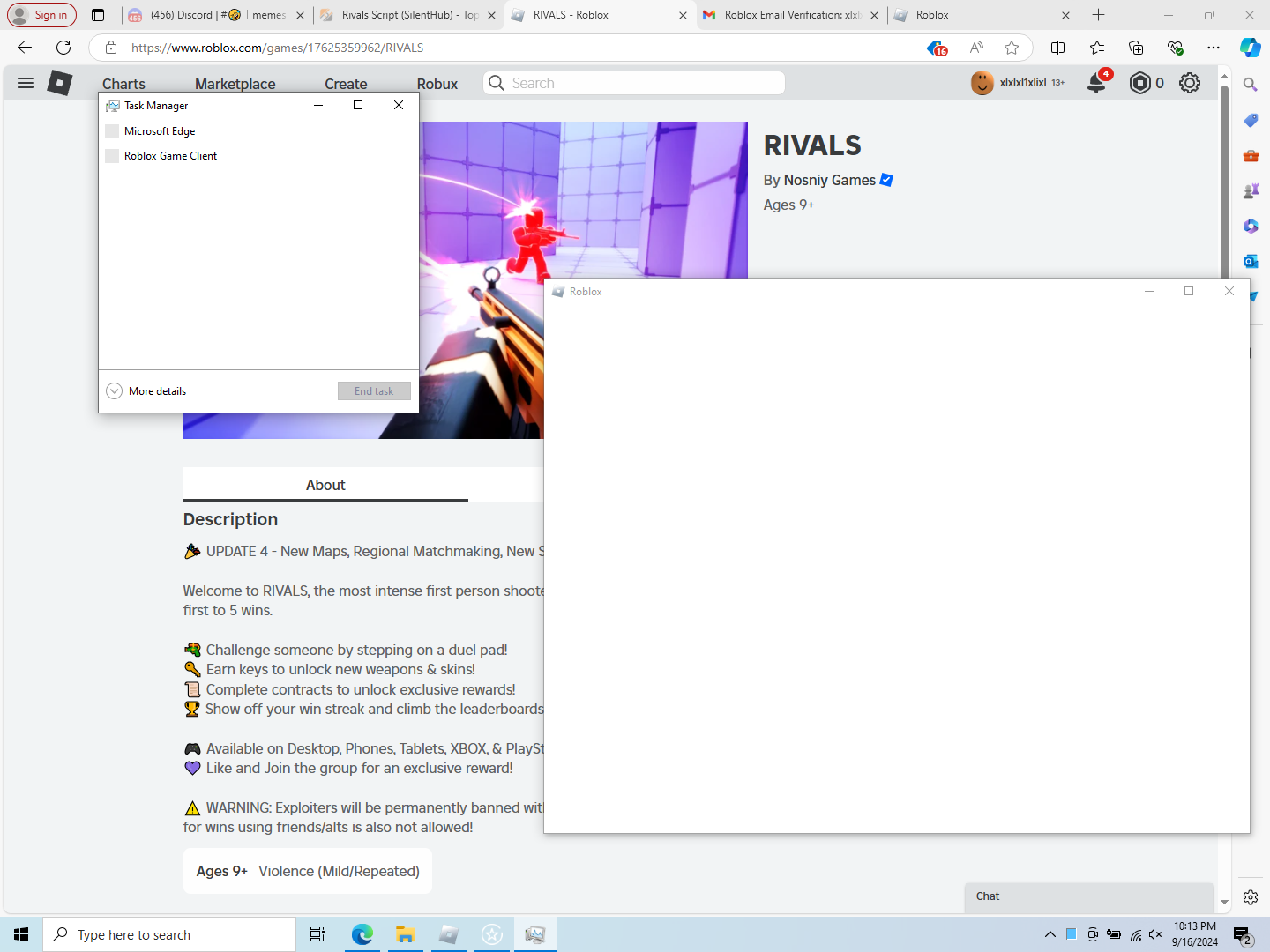Click the Roblox Search field
The width and height of the screenshot is (1270, 952).
634,83
